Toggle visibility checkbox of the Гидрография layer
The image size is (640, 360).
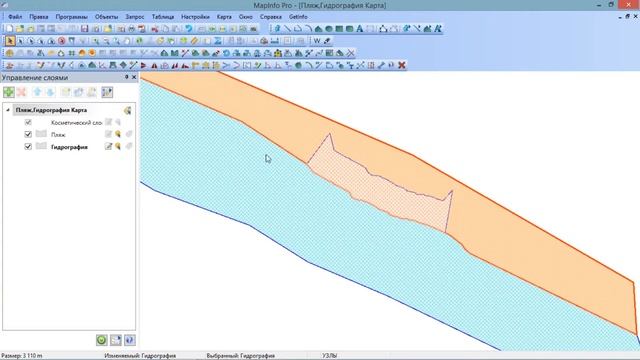coord(28,146)
